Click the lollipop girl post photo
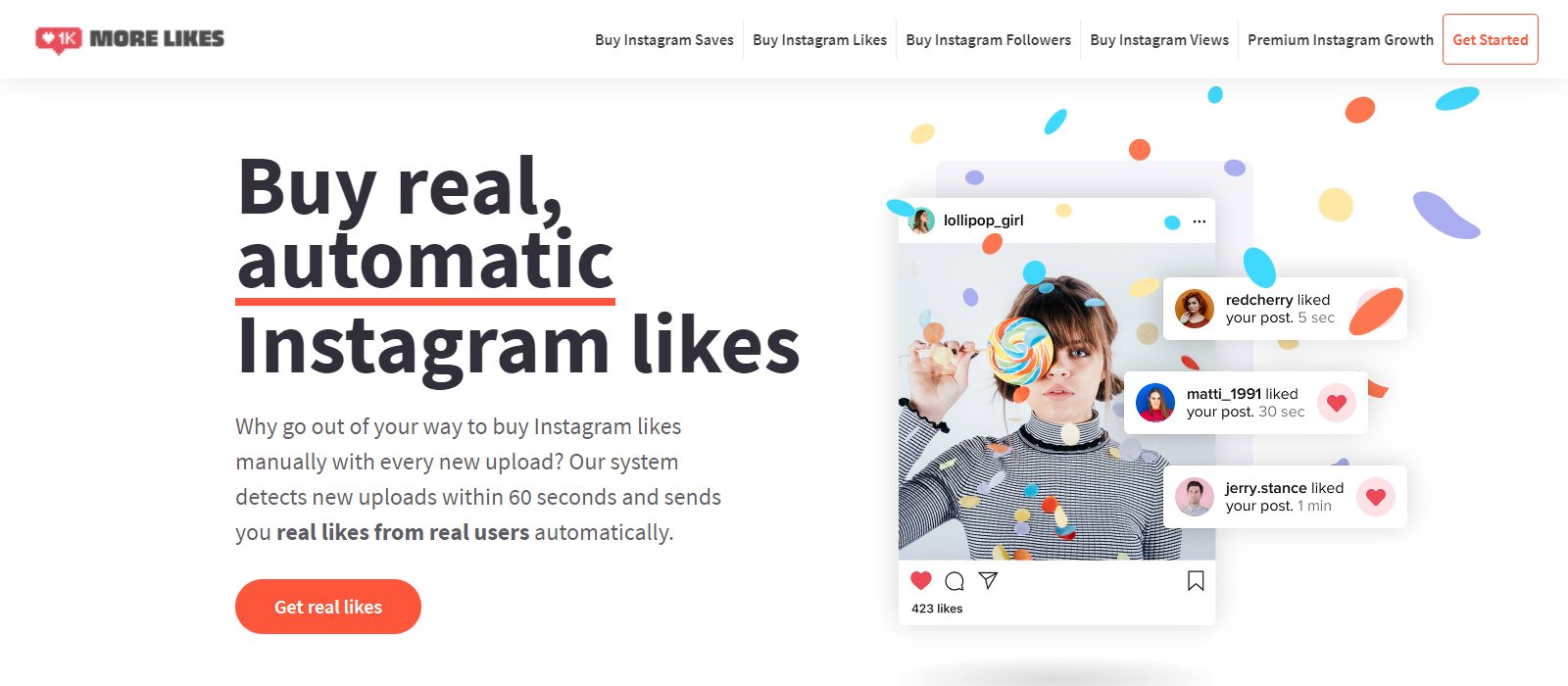1568x686 pixels. coord(1056,402)
